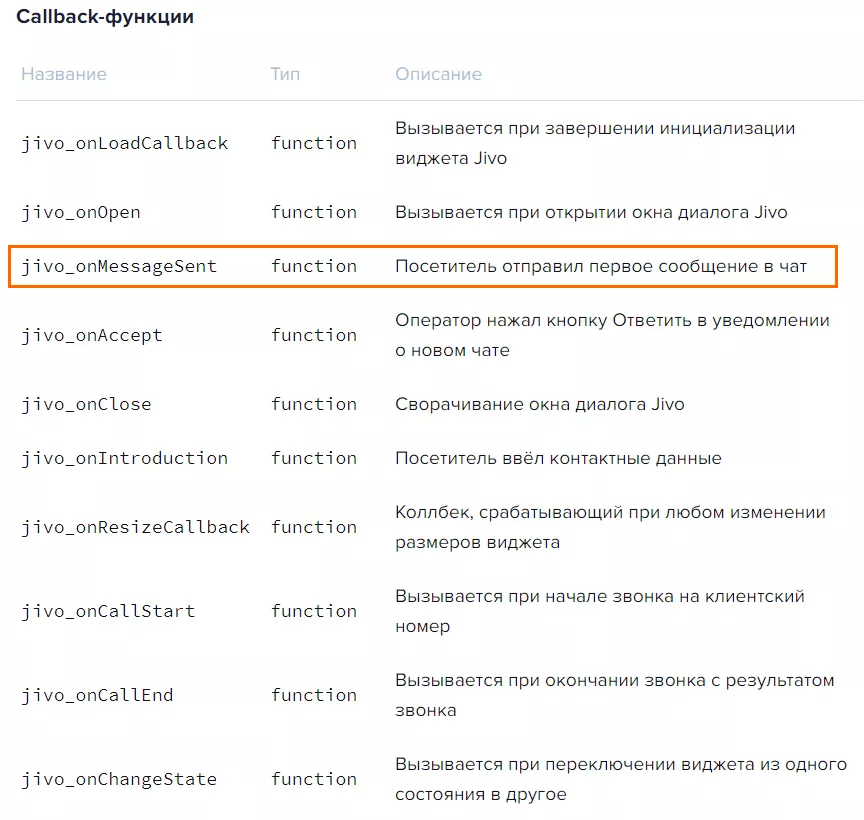Select the jivo_onOpen table entry
This screenshot has height=820, width=864.
(x=81, y=213)
